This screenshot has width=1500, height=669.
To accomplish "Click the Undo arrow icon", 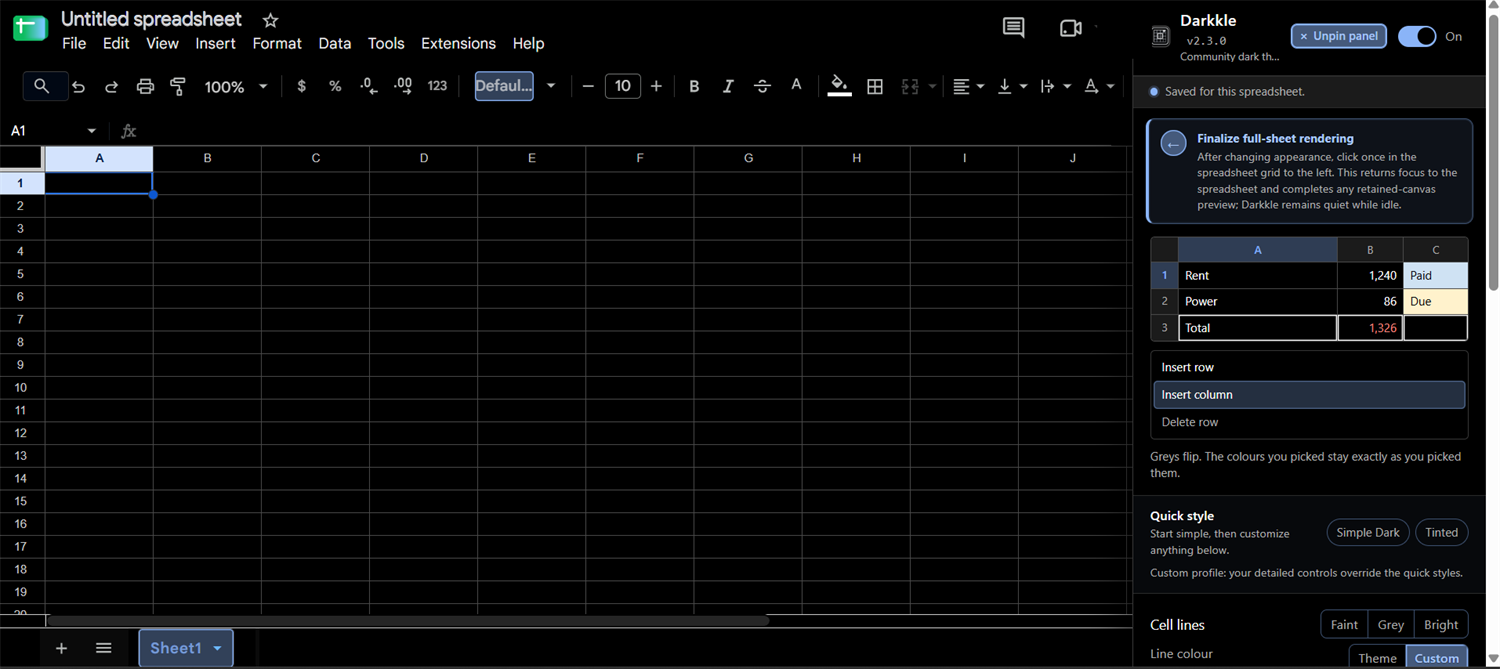I will tap(79, 87).
